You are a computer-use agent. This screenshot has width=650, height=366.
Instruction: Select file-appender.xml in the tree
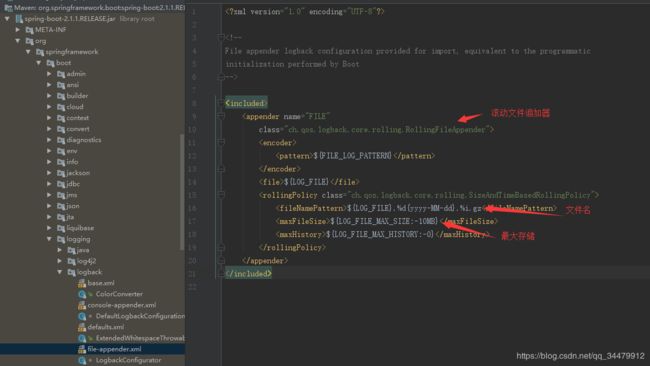tap(114, 349)
